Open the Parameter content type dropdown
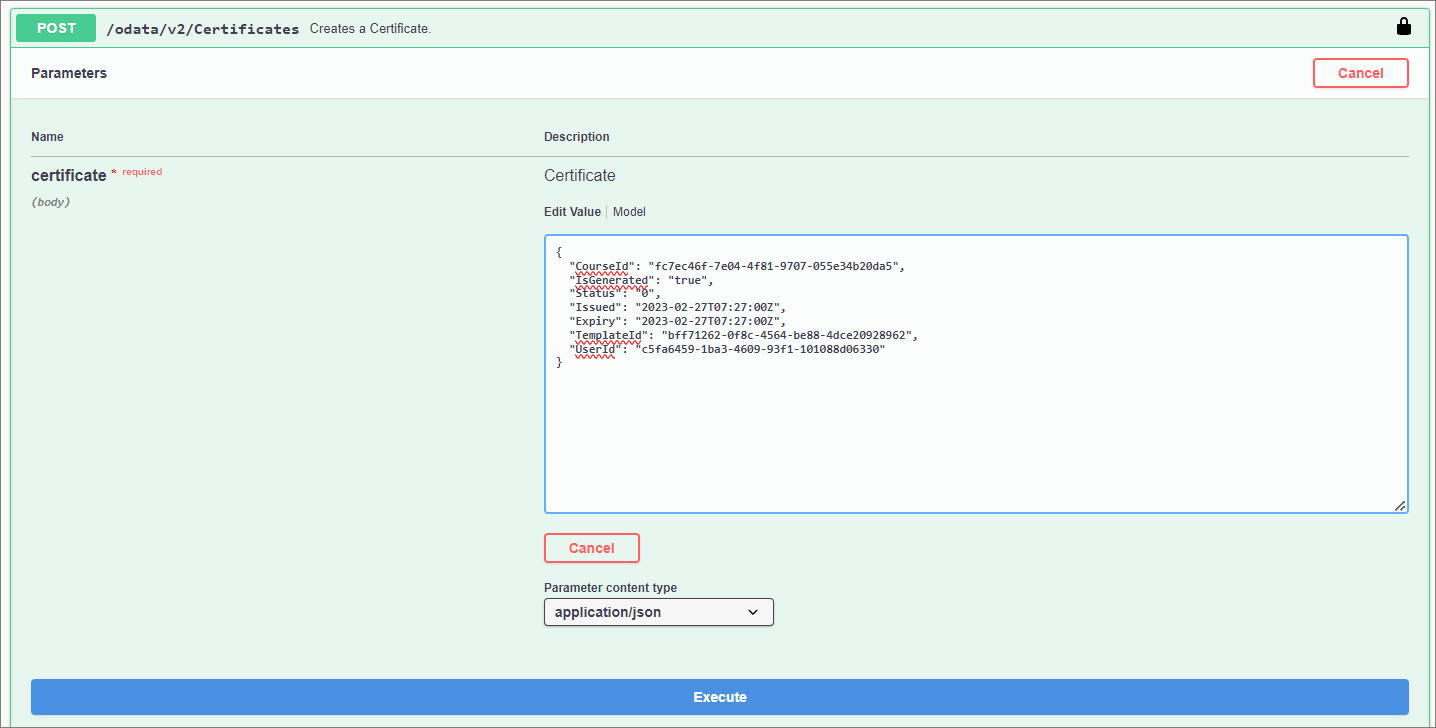The image size is (1436, 728). pyautogui.click(x=658, y=611)
